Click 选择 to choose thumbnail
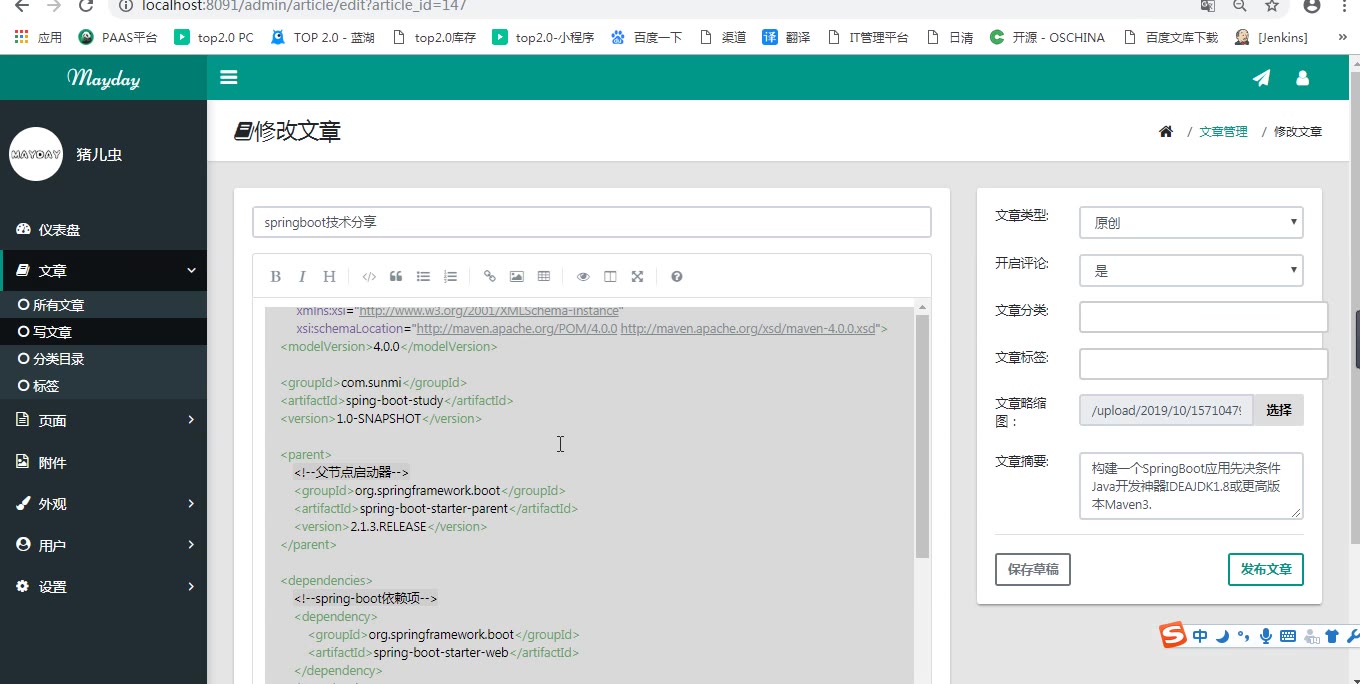This screenshot has height=684, width=1360. 1278,410
